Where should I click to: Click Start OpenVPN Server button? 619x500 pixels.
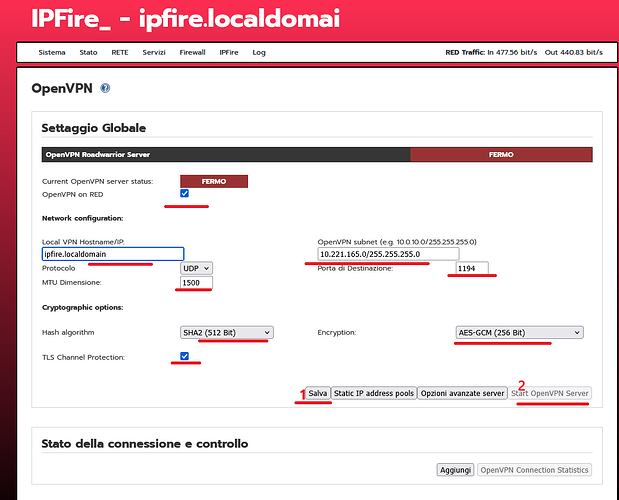[550, 393]
